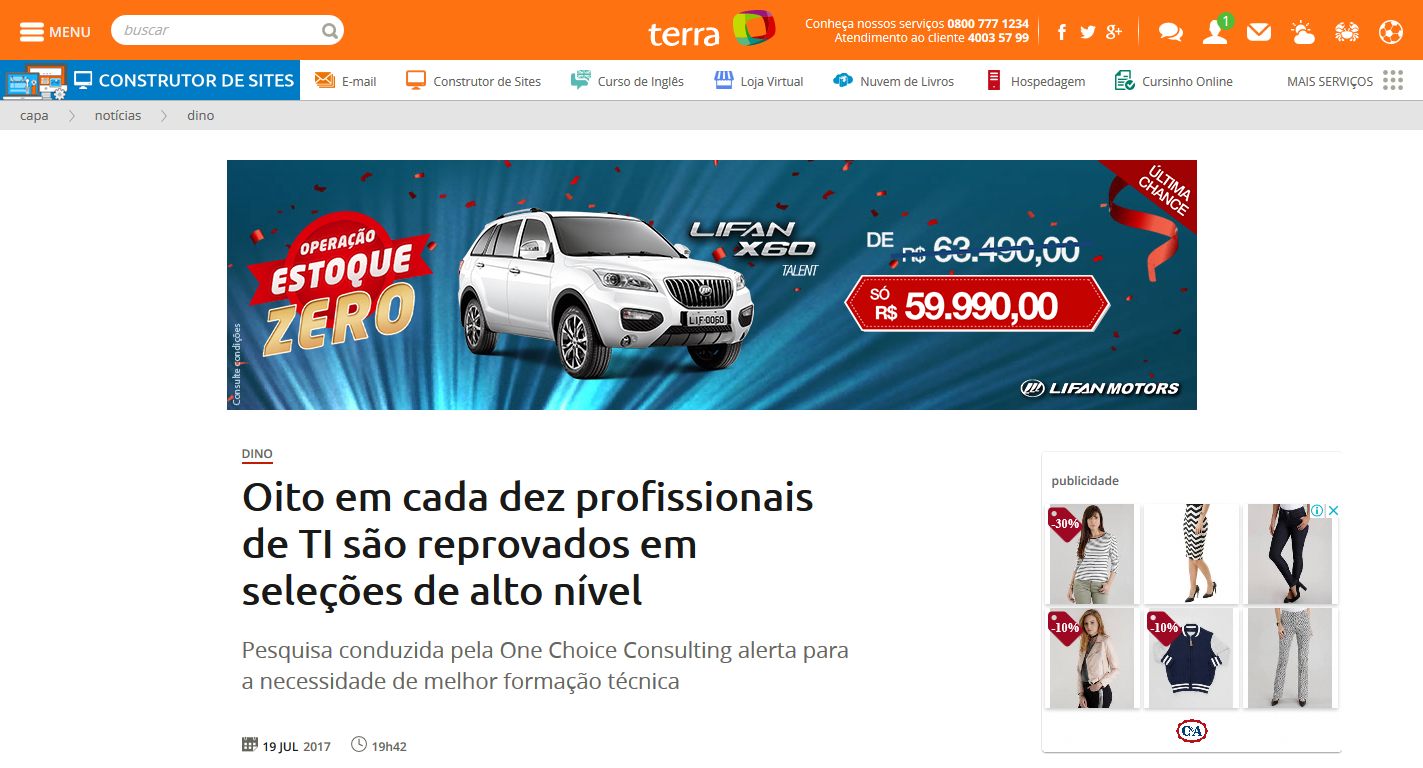Viewport: 1423px width, 768px height.
Task: Go to capa breadcrumb
Action: [34, 115]
